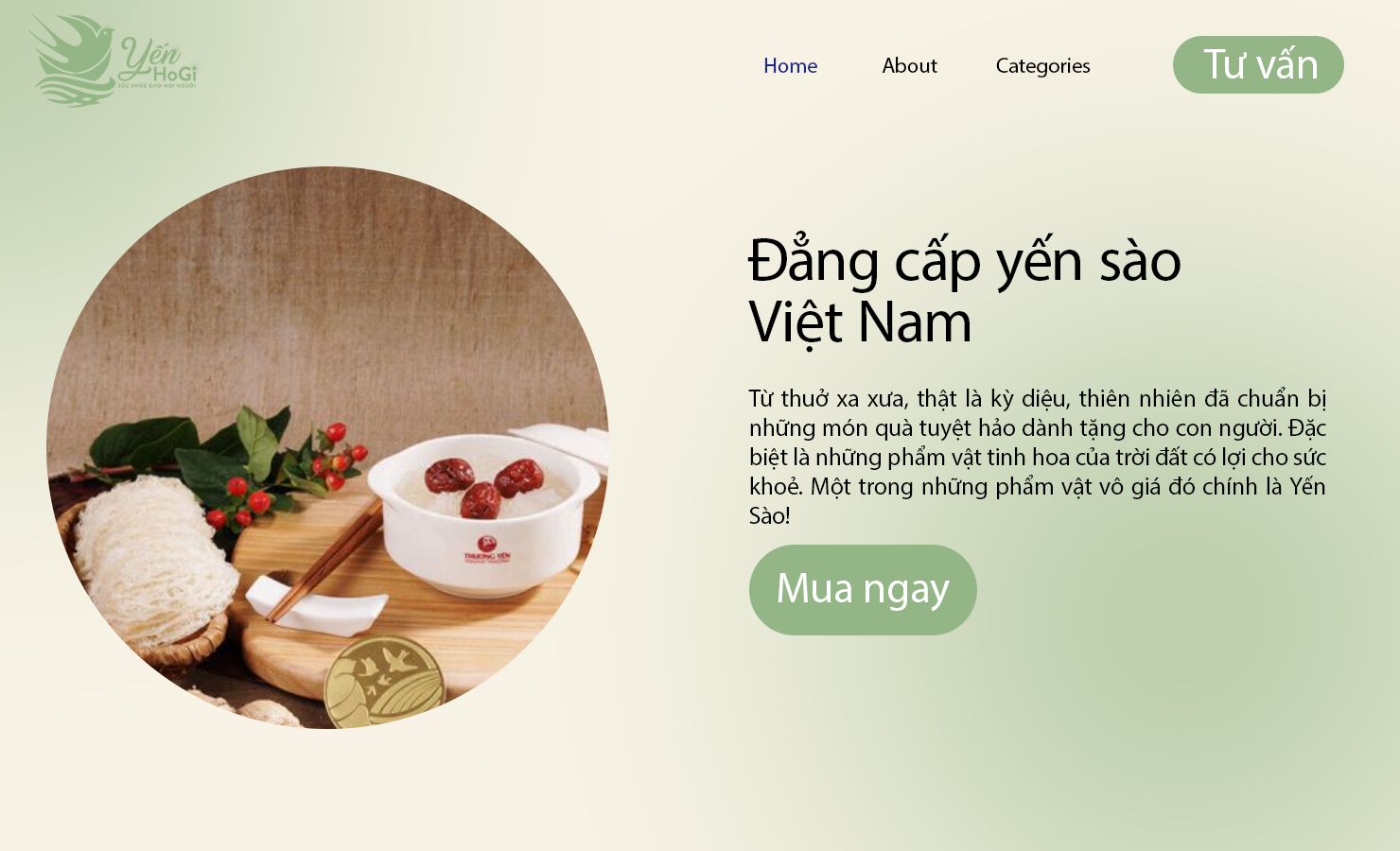Click the paragraph starting Từ thuở xa xưa
This screenshot has width=1400, height=851.
(1037, 457)
